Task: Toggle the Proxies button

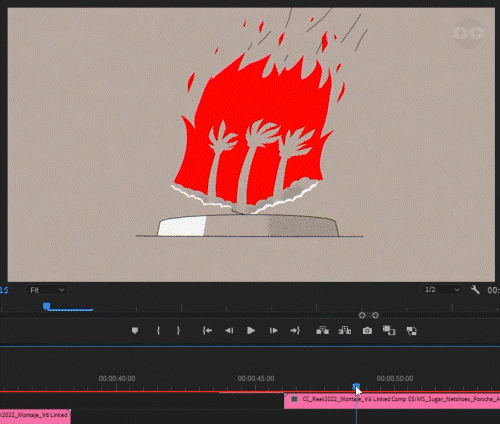Action: point(412,331)
